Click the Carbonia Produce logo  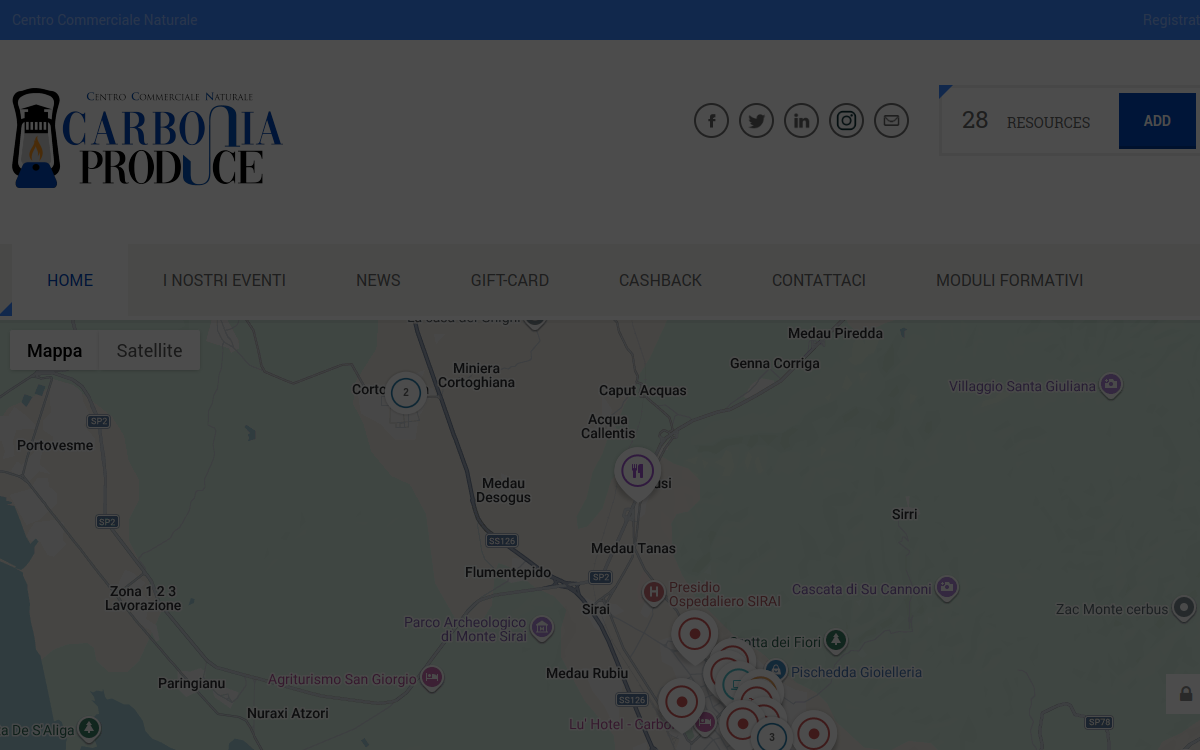pos(147,138)
